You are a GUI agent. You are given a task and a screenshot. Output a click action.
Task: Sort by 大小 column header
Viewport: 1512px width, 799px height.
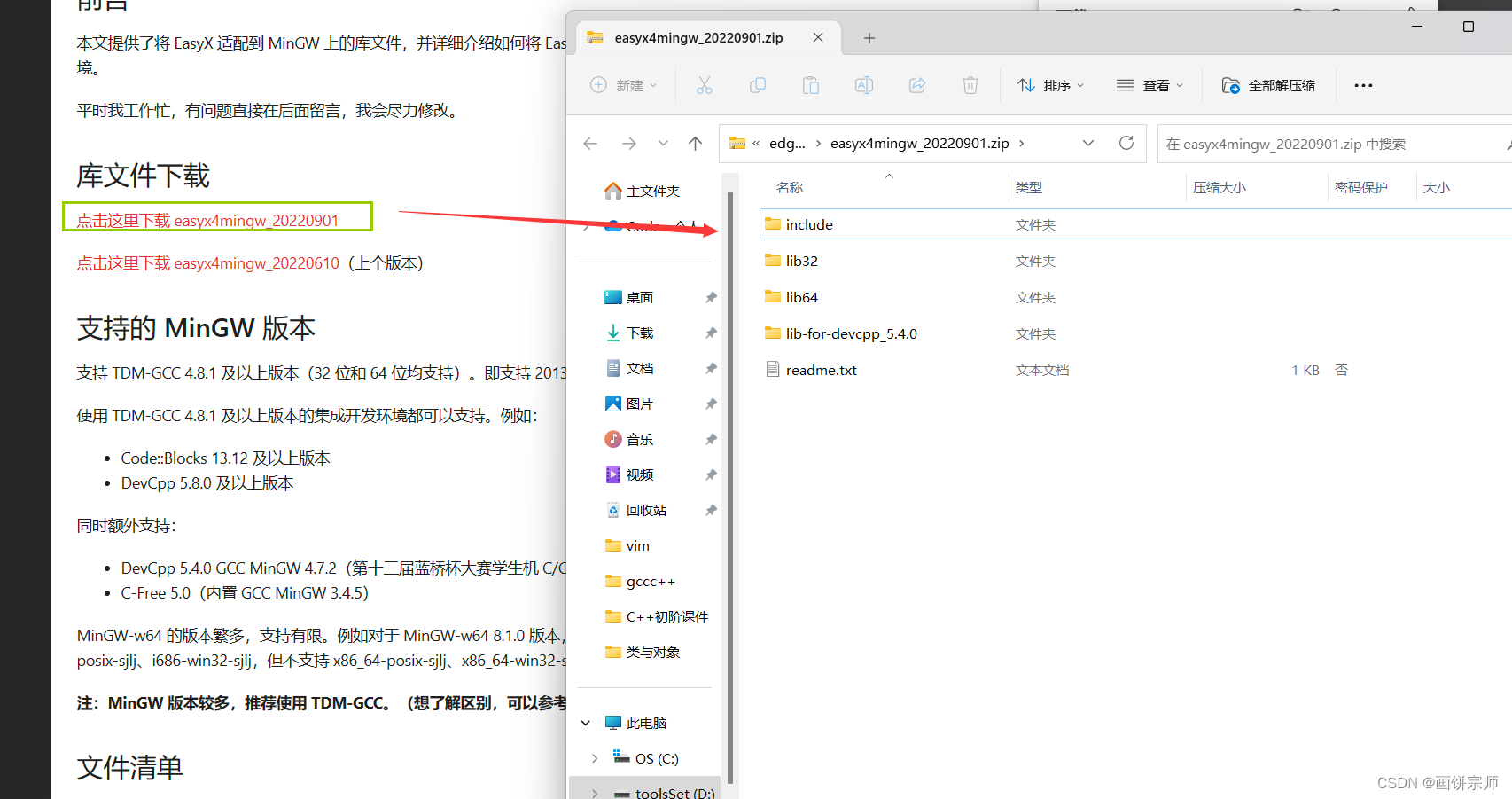coord(1437,188)
